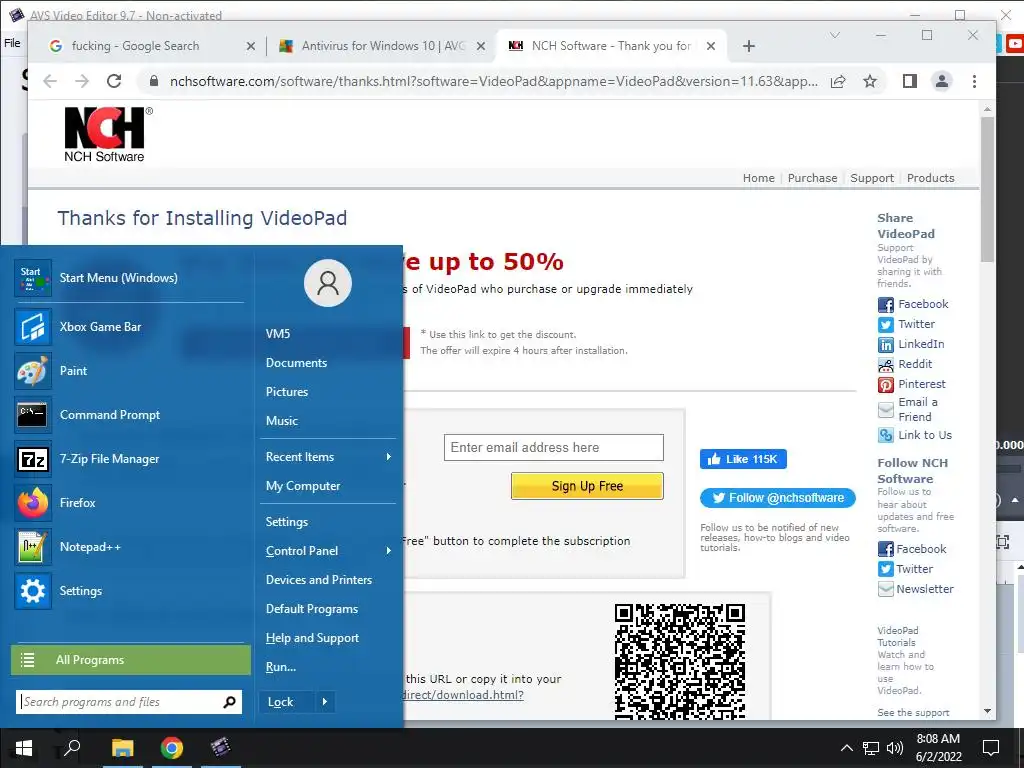Click scrollbar down arrow on page
This screenshot has width=1024, height=768.
(987, 711)
